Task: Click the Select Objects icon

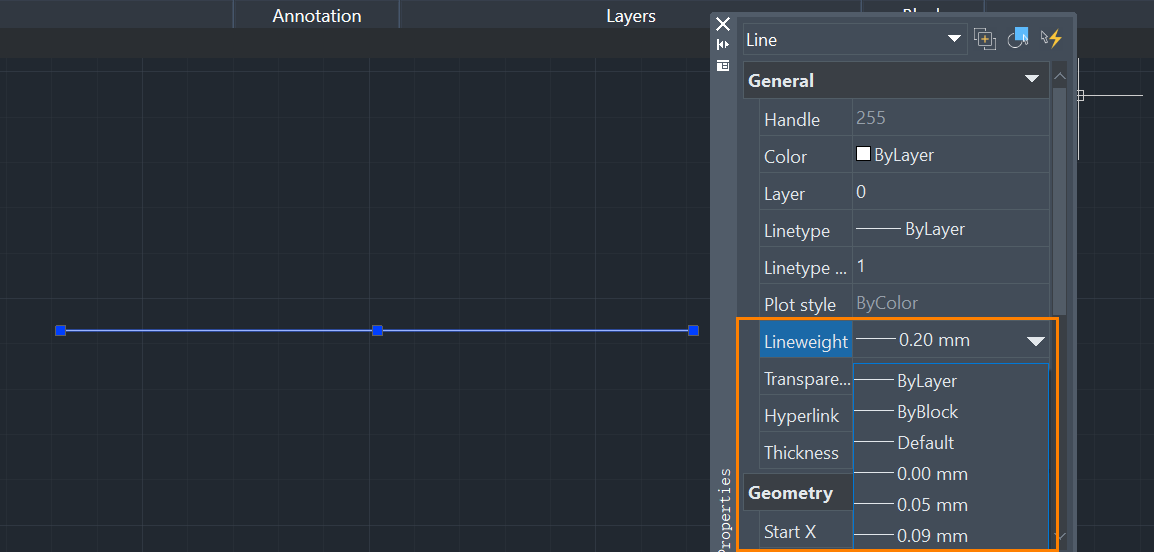Action: point(1018,39)
